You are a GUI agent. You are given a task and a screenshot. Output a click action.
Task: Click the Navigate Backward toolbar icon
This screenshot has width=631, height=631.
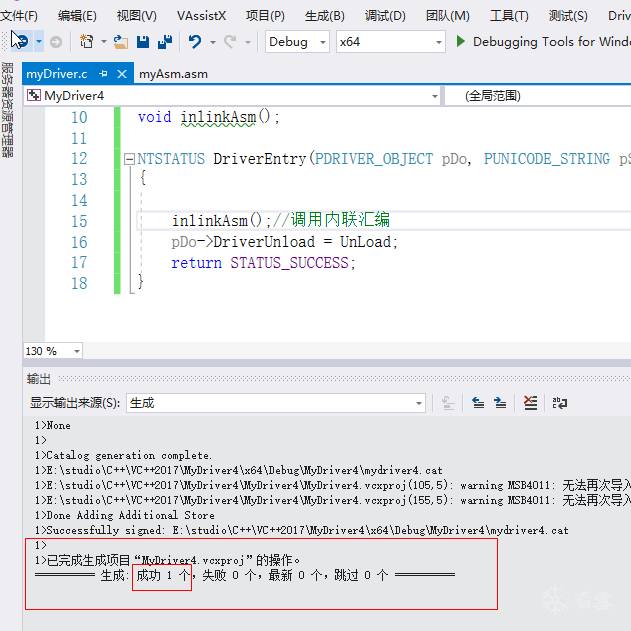coord(21,41)
